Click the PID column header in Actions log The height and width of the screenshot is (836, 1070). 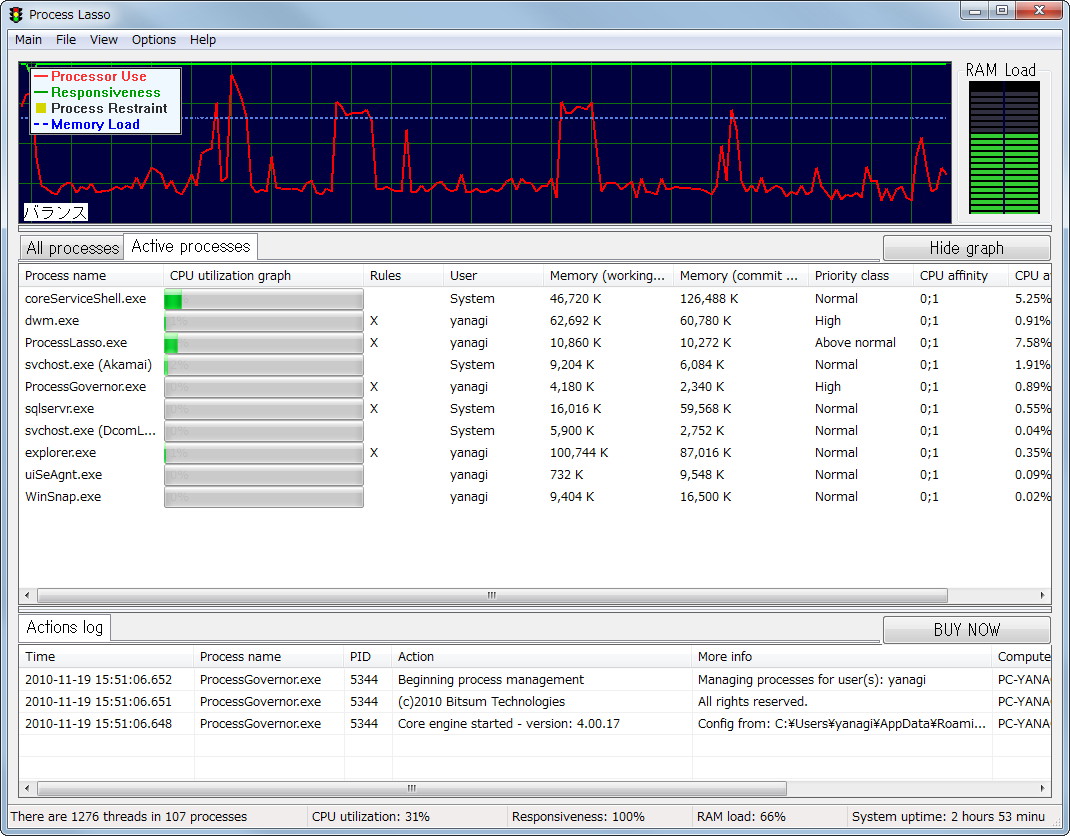click(x=368, y=657)
